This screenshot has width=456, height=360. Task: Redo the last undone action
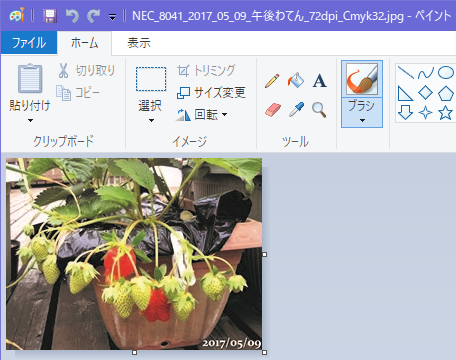[x=94, y=16]
